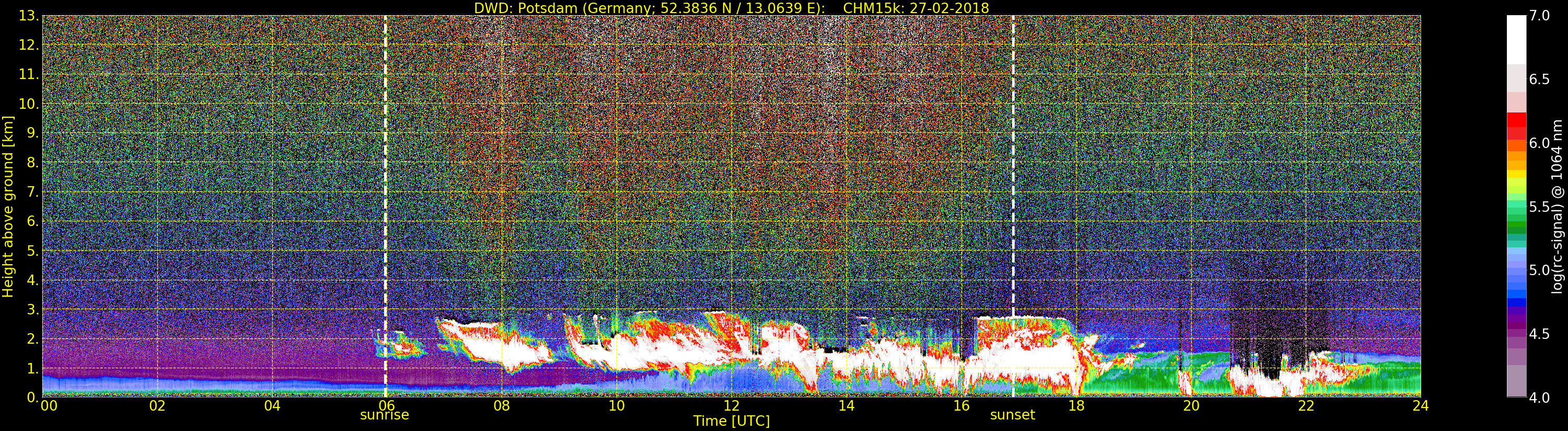The height and width of the screenshot is (431, 1568).
Task: Click the time axis tick "22"
Action: point(1306,406)
